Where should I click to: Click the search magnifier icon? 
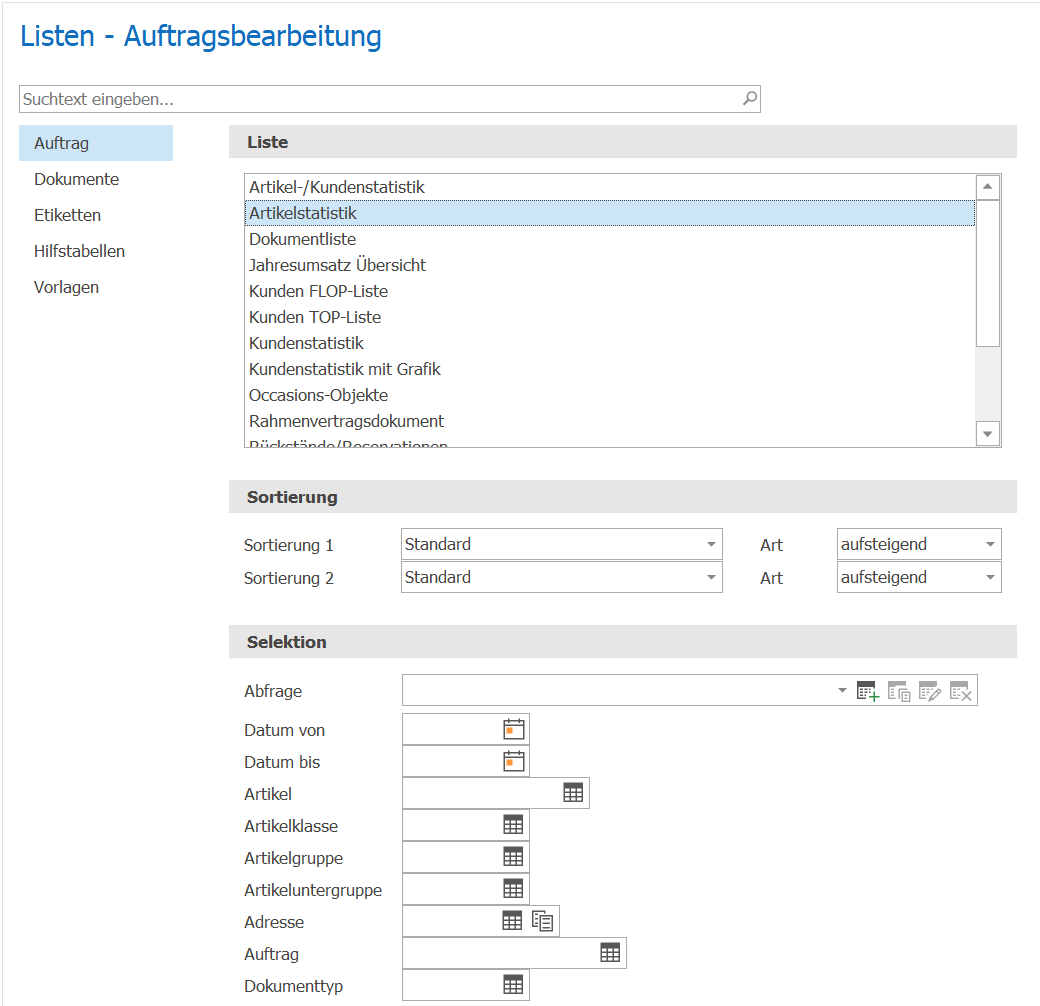pyautogui.click(x=749, y=99)
